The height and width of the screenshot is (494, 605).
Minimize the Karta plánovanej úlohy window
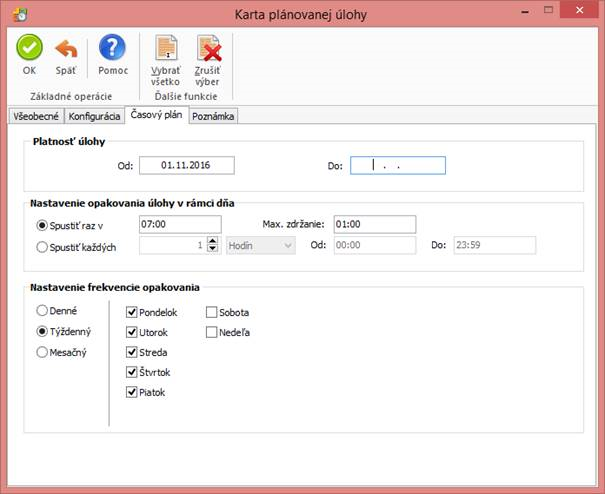pos(525,12)
